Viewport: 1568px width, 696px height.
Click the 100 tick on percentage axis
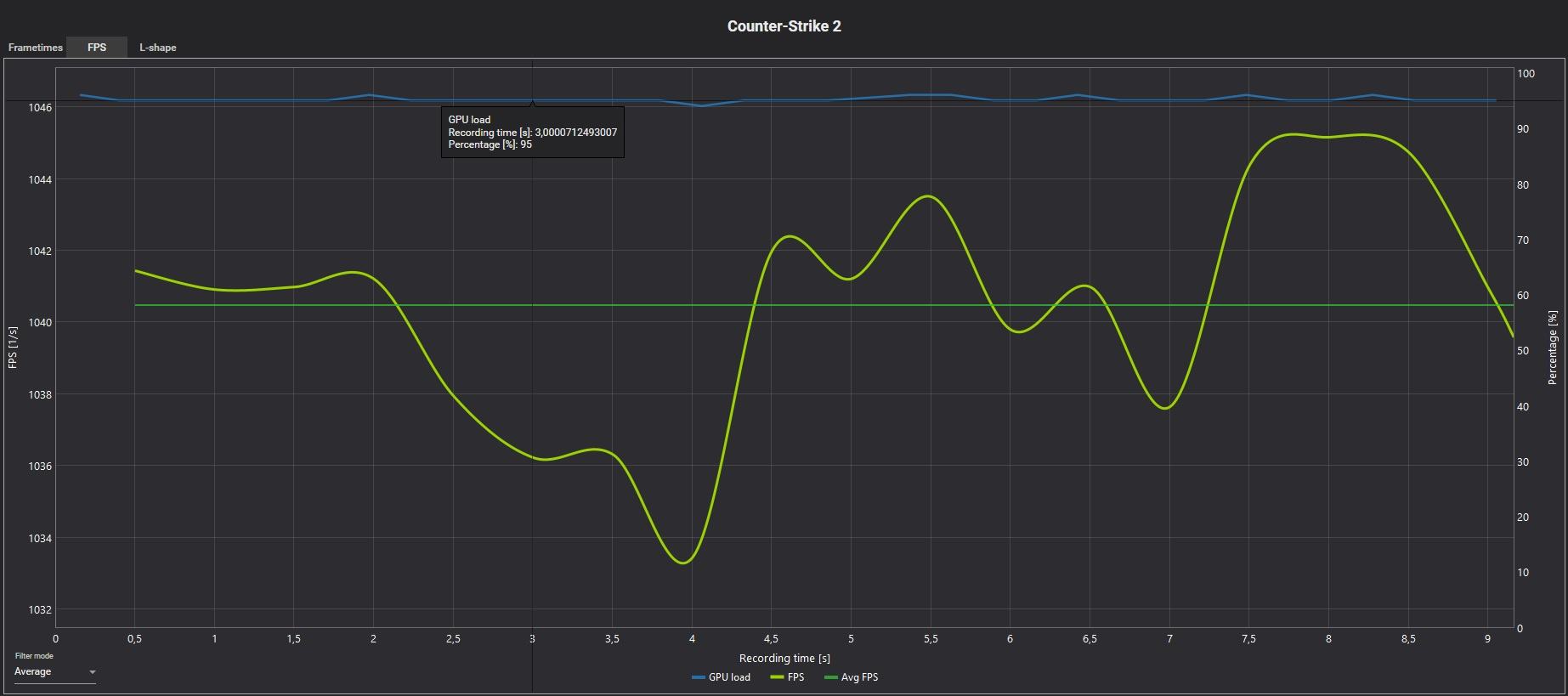pos(1526,74)
